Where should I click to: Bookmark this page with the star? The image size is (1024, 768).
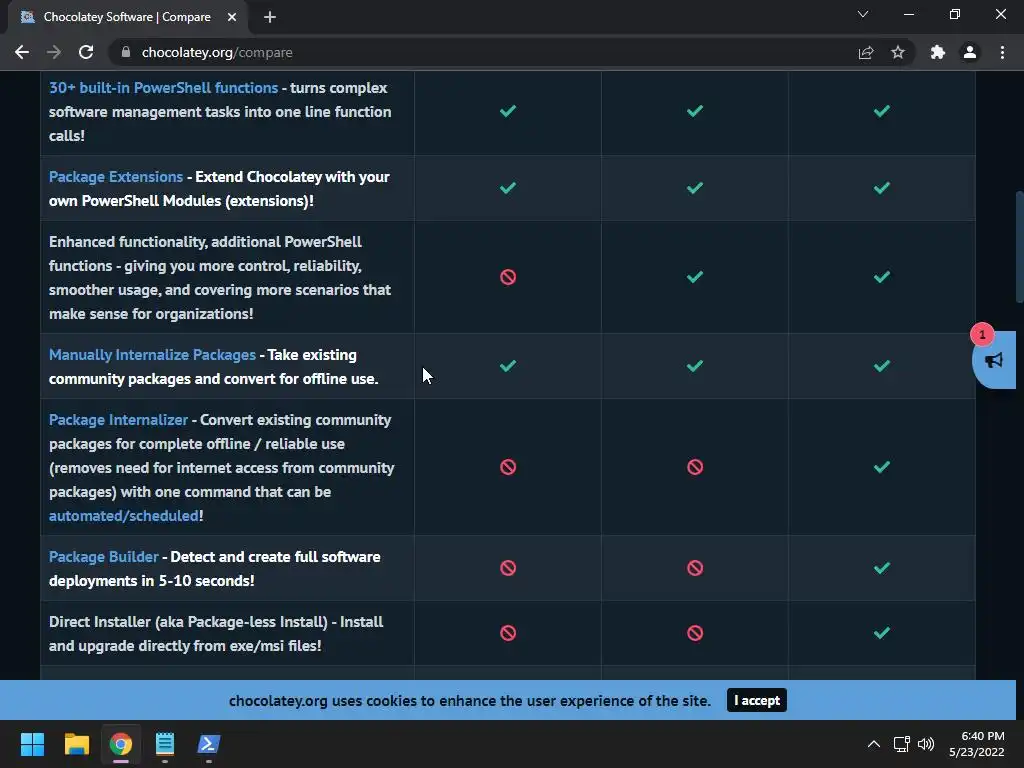(x=898, y=52)
